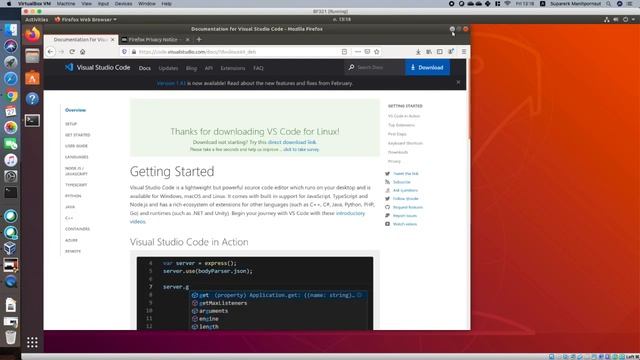
Task: Show Applications grid in Ubuntu dock
Action: click(32, 342)
